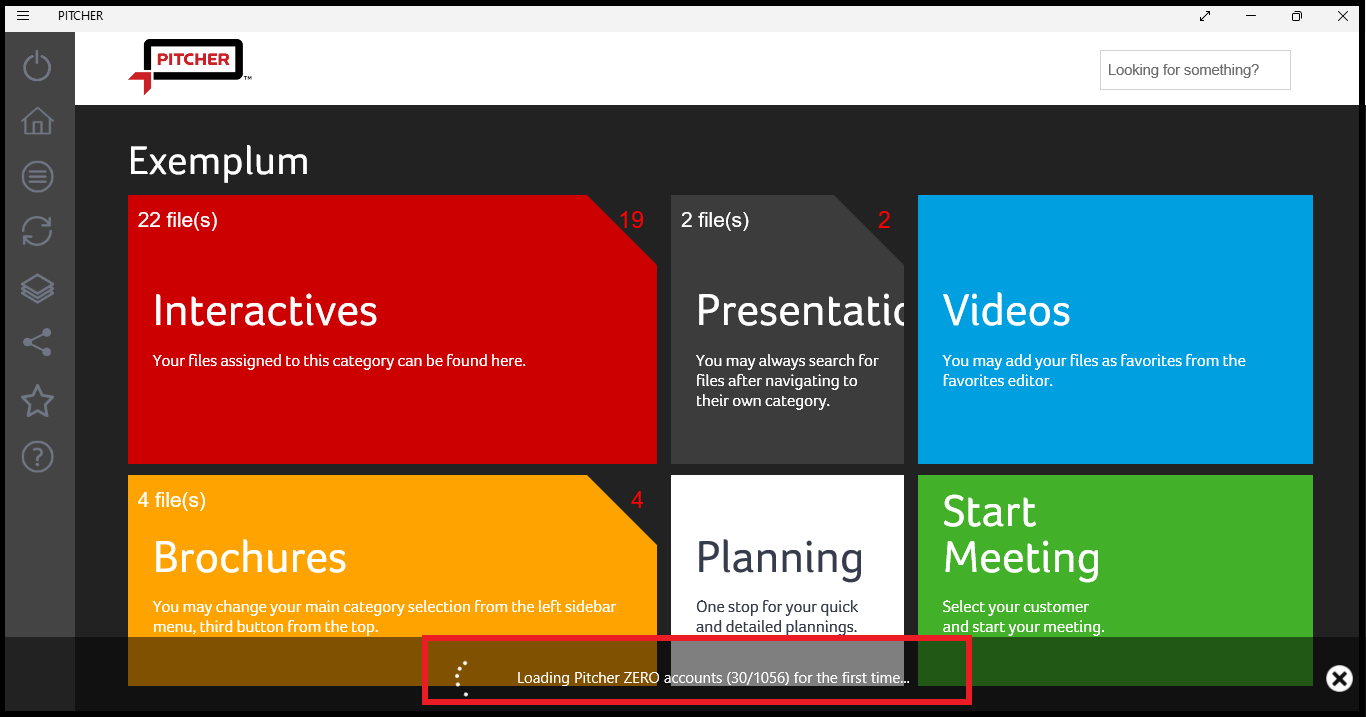1366x717 pixels.
Task: Open help with the question mark icon
Action: pos(37,457)
